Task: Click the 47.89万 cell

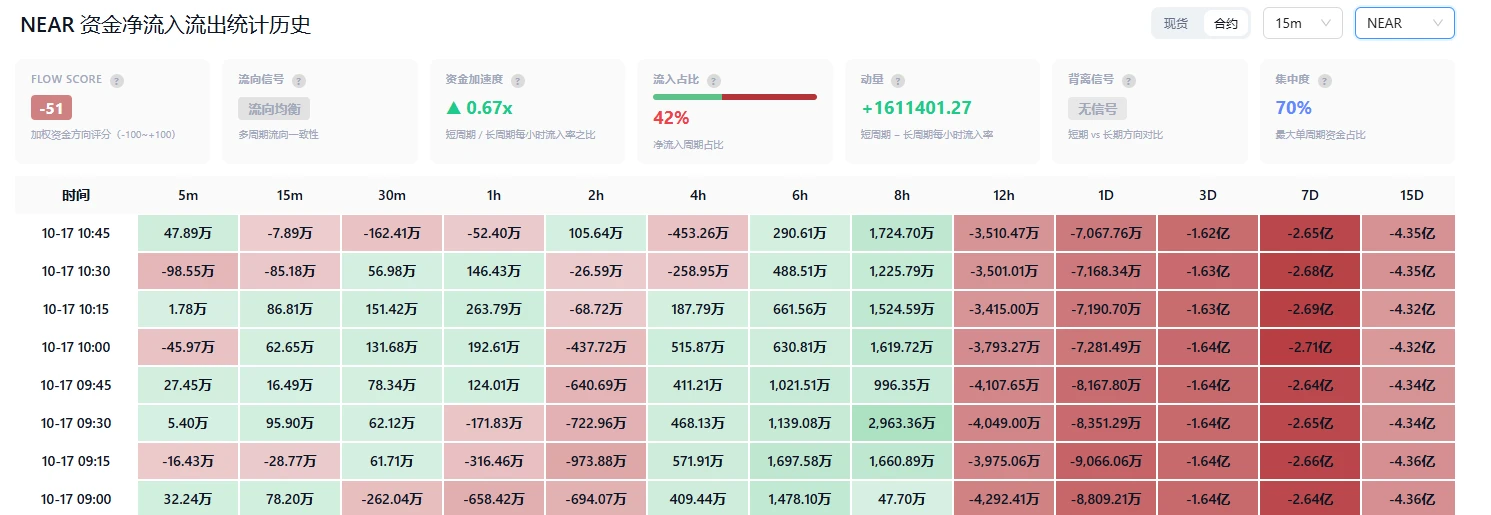Action: [188, 233]
